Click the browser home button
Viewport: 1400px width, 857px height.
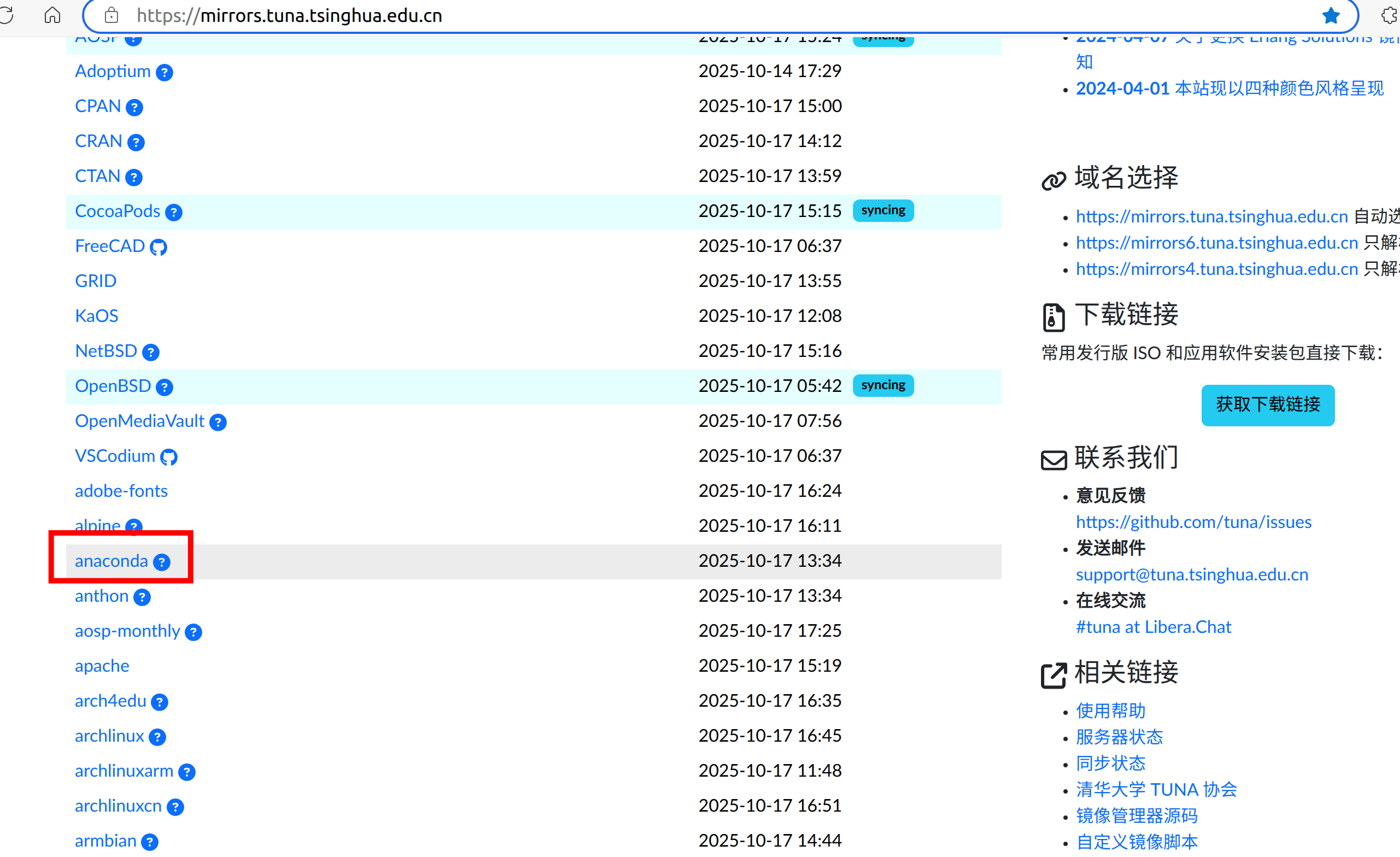[x=52, y=15]
